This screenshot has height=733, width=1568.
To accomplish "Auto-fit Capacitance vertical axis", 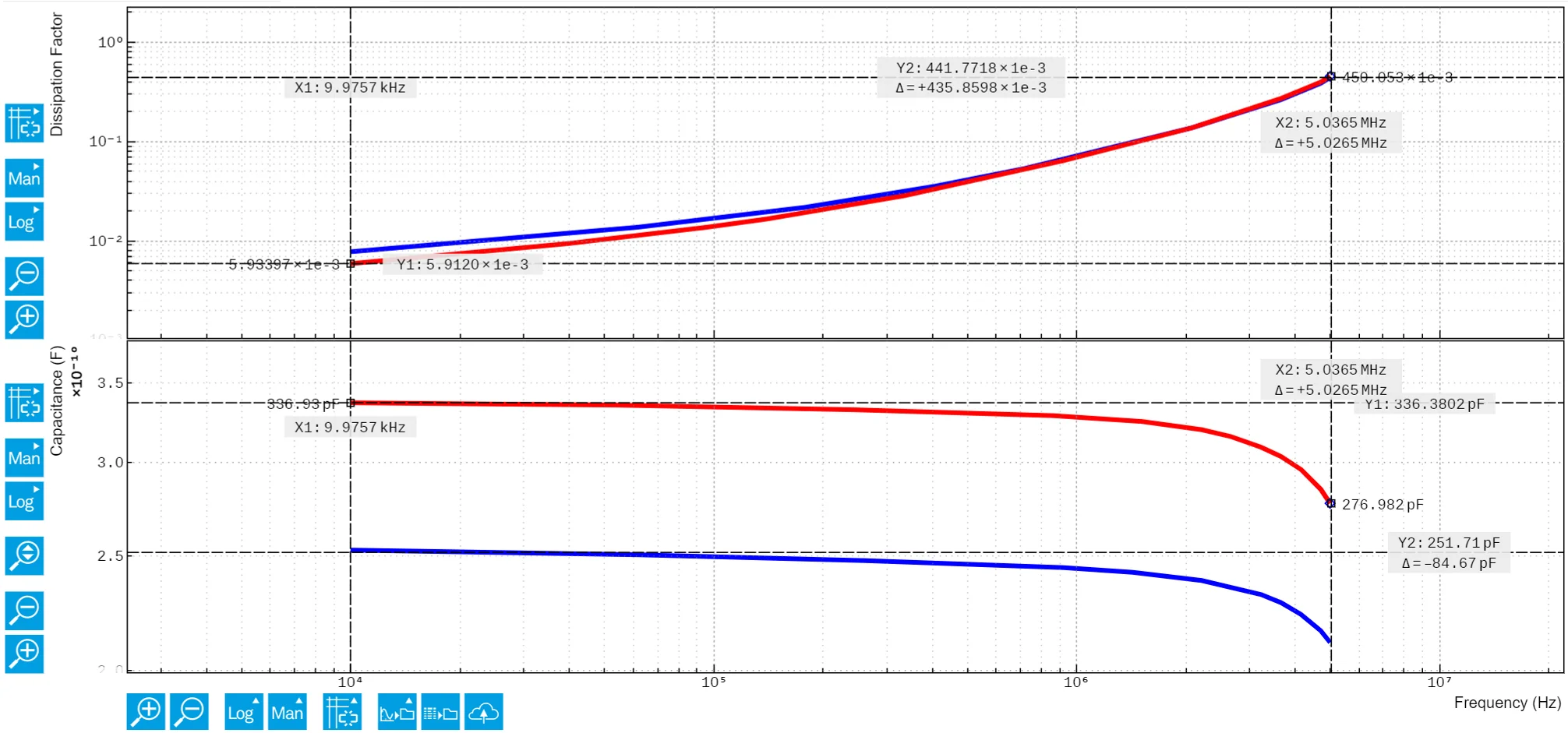I will tap(24, 555).
